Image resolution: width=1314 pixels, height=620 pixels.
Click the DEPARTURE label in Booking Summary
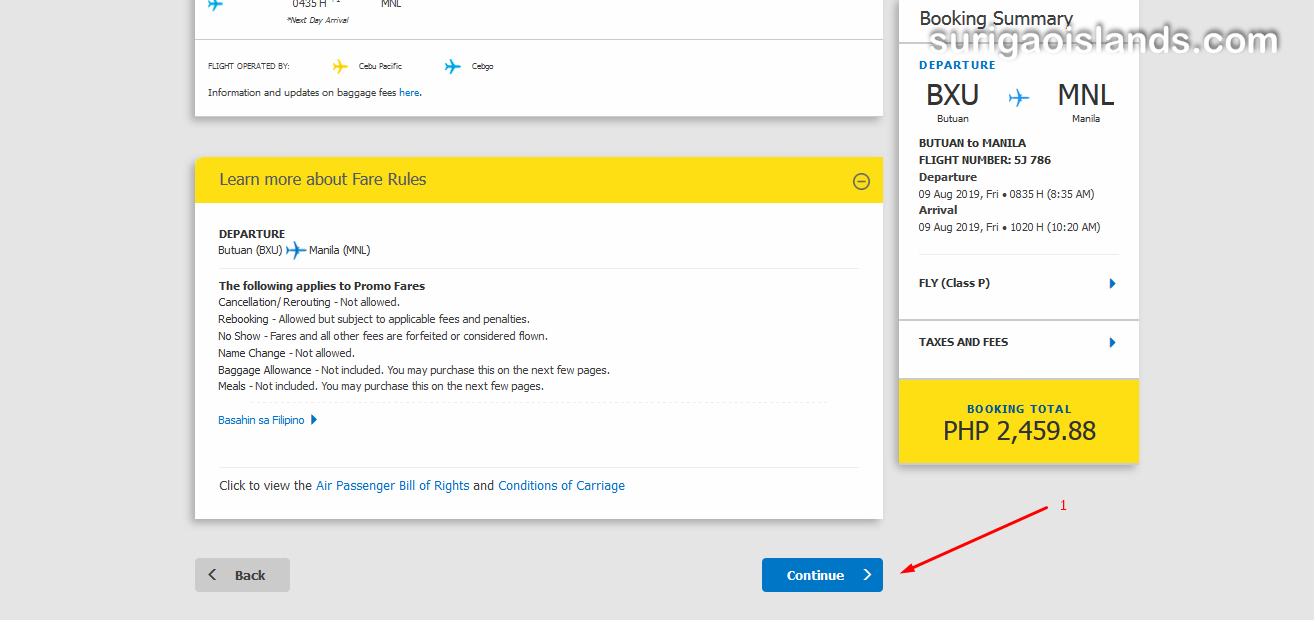tap(957, 65)
